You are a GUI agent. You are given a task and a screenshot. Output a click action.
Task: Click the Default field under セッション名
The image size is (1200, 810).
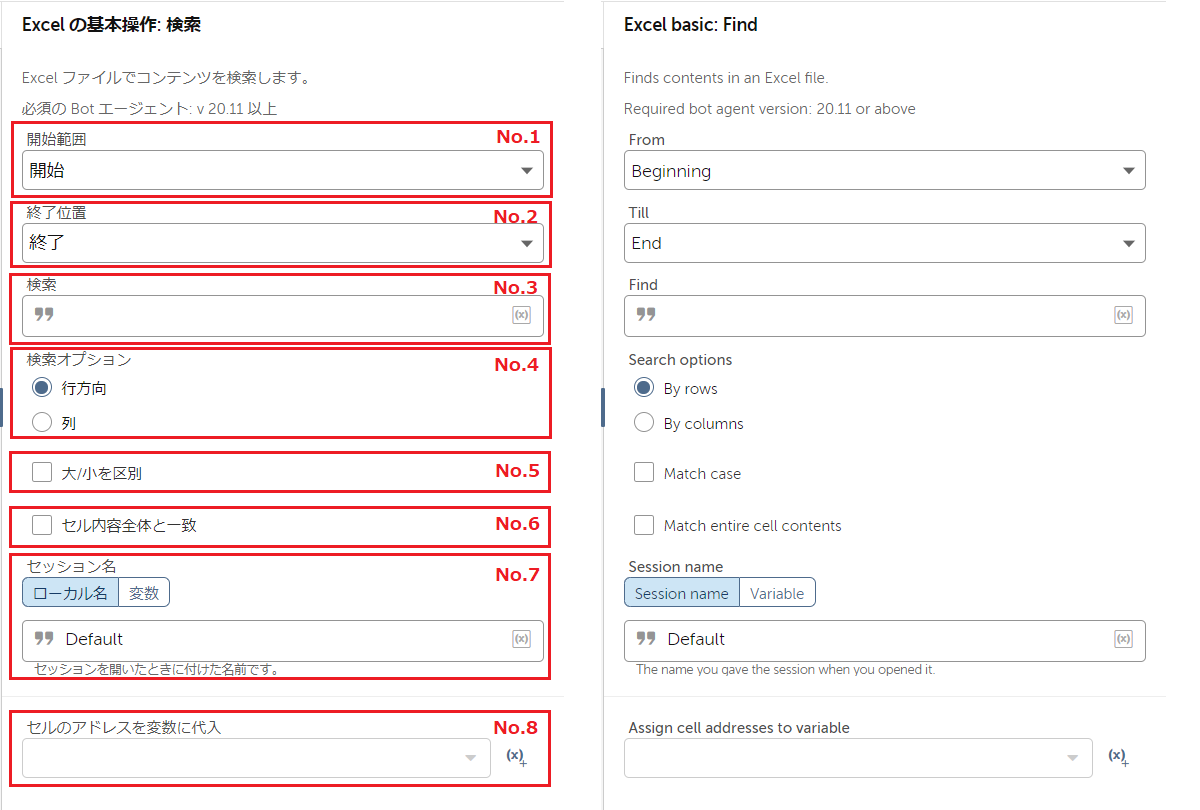(283, 640)
